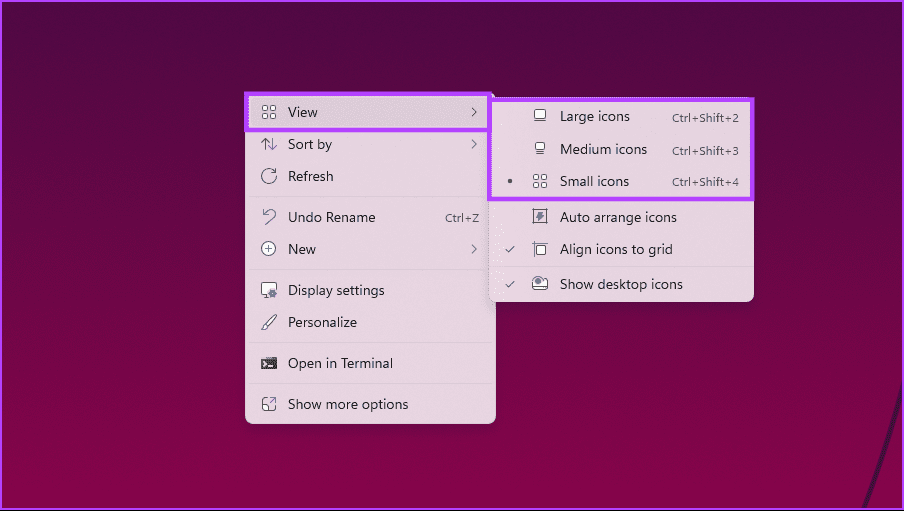Image resolution: width=904 pixels, height=511 pixels.
Task: Click the New plus circle icon
Action: tap(269, 249)
